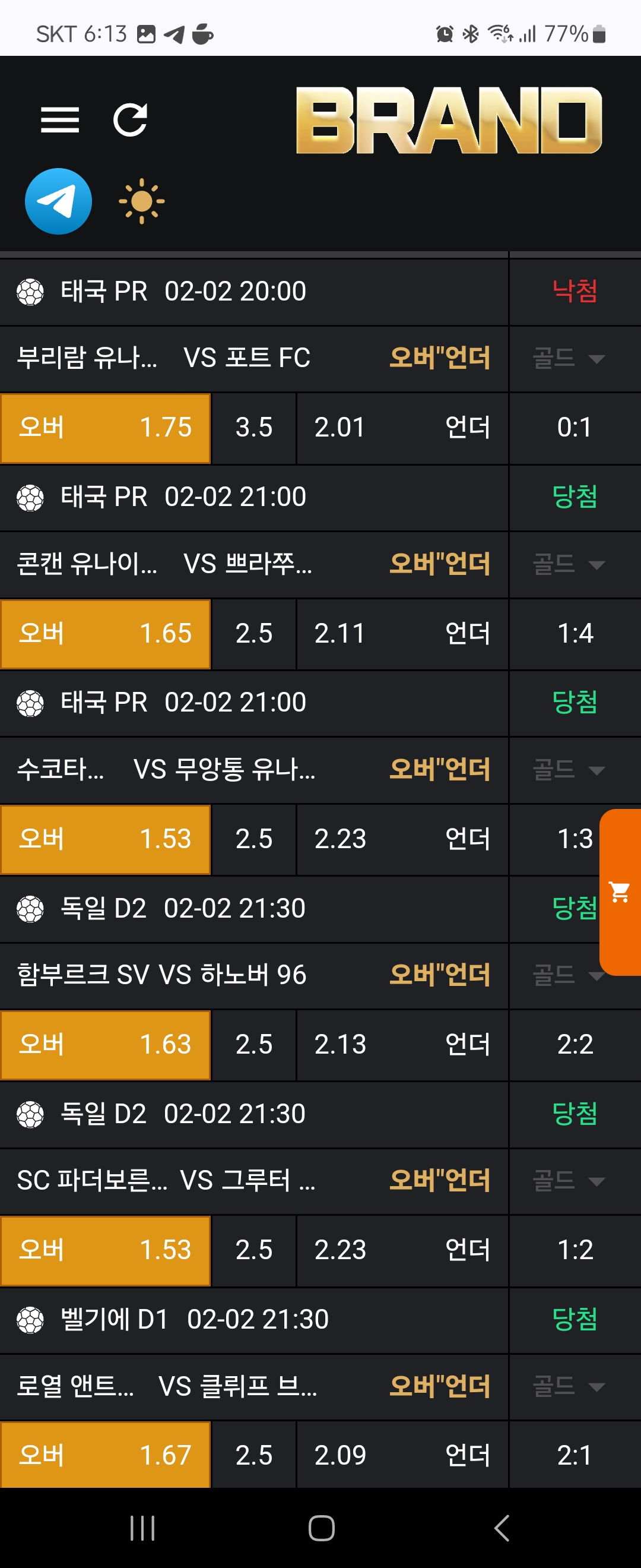Open 함부르크 SV VS 하노버 96 match
The width and height of the screenshot is (641, 1568).
click(x=162, y=975)
